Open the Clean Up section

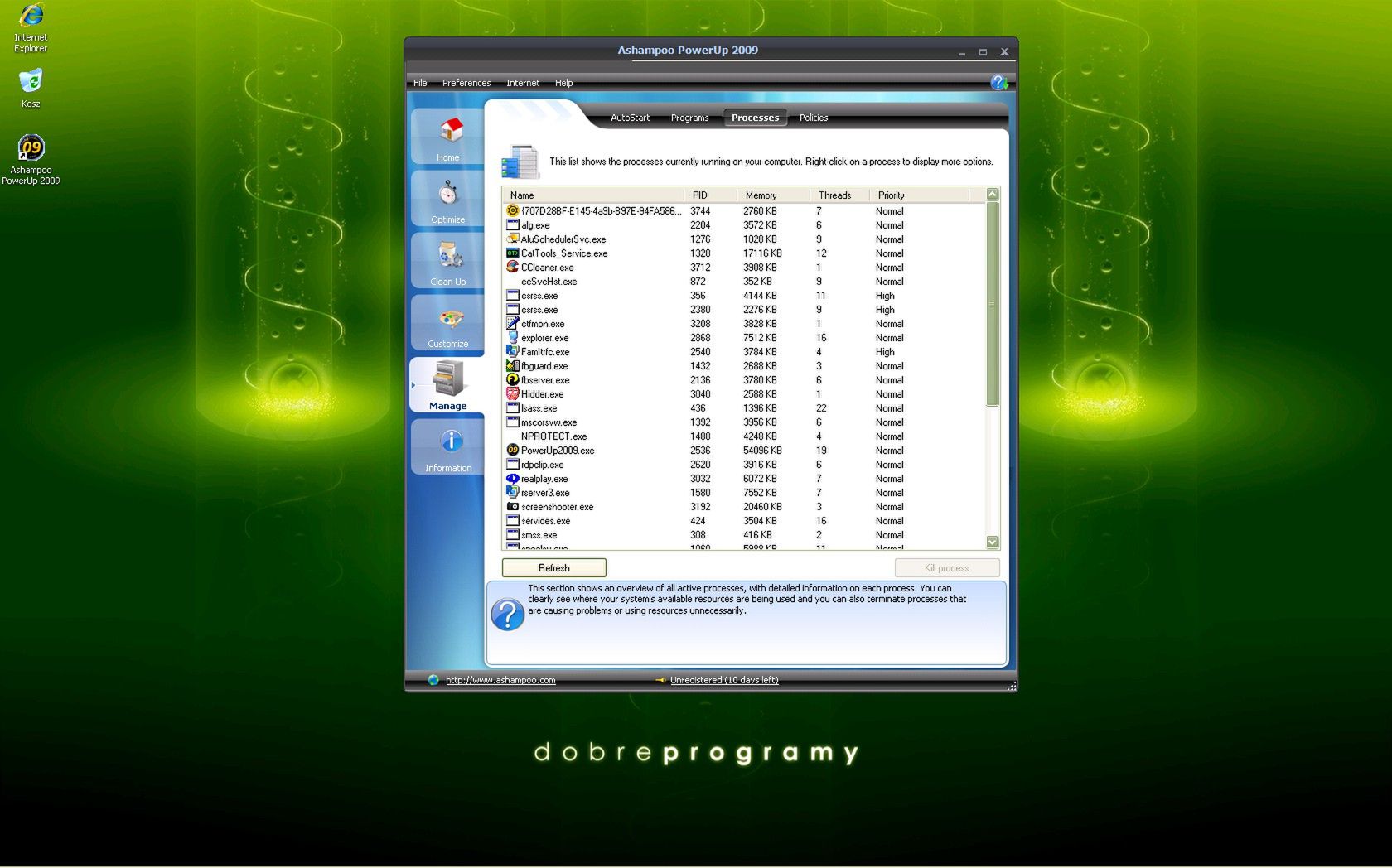tap(447, 260)
